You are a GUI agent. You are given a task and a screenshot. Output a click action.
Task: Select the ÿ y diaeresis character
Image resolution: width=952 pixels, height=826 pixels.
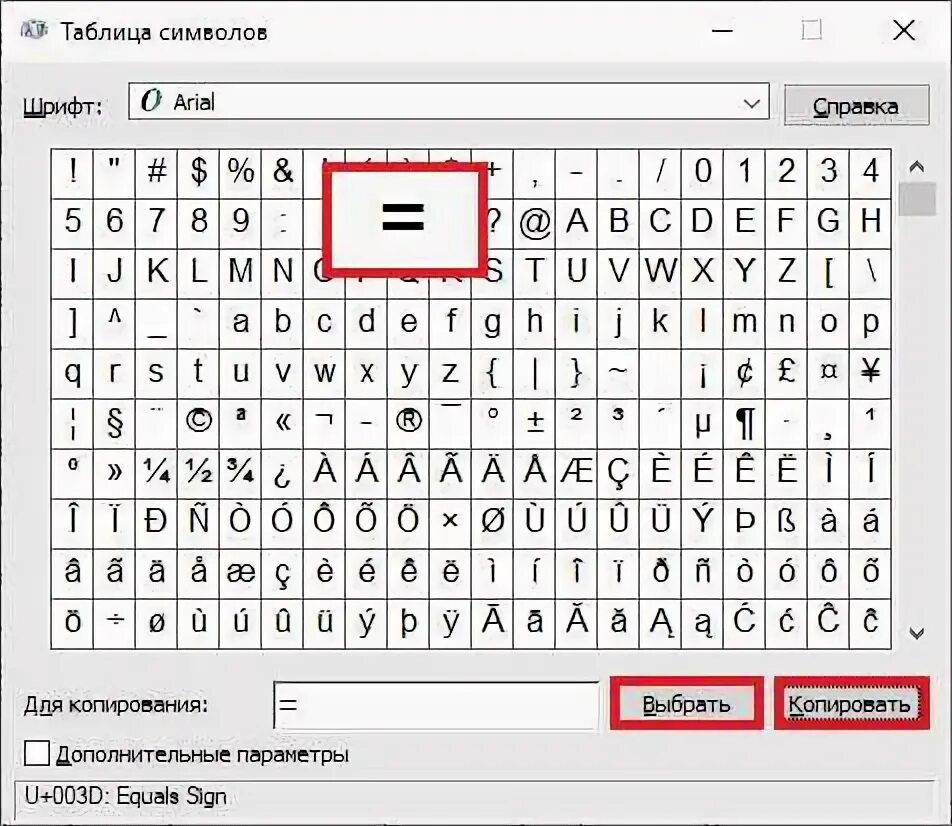450,624
